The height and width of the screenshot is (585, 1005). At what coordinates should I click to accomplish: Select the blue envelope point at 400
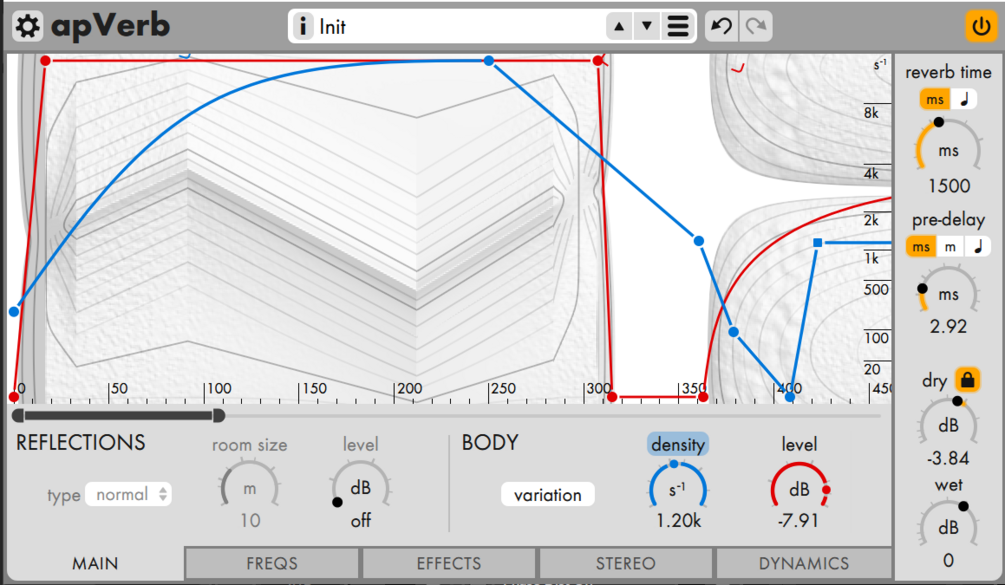[790, 397]
